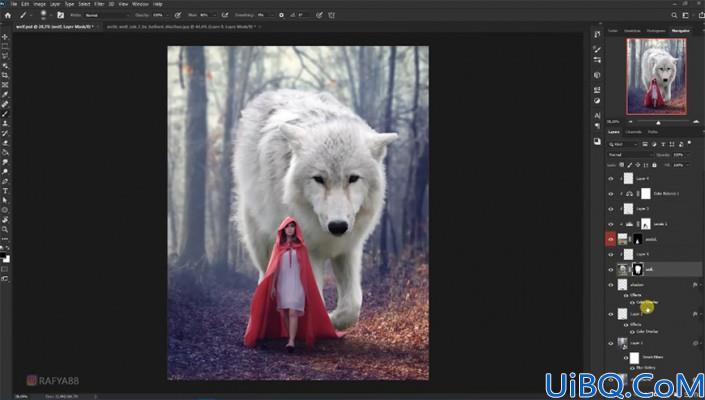Open the layer filter Kind dropdown
Screen dimensions: 705x400
(x=623, y=144)
